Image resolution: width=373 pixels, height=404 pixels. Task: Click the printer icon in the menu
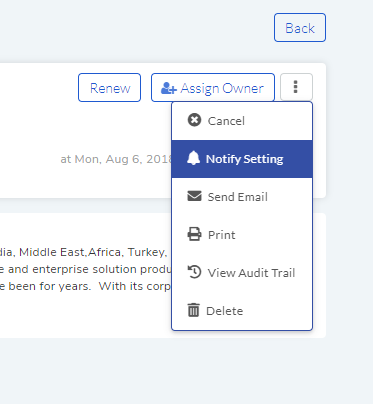(194, 234)
